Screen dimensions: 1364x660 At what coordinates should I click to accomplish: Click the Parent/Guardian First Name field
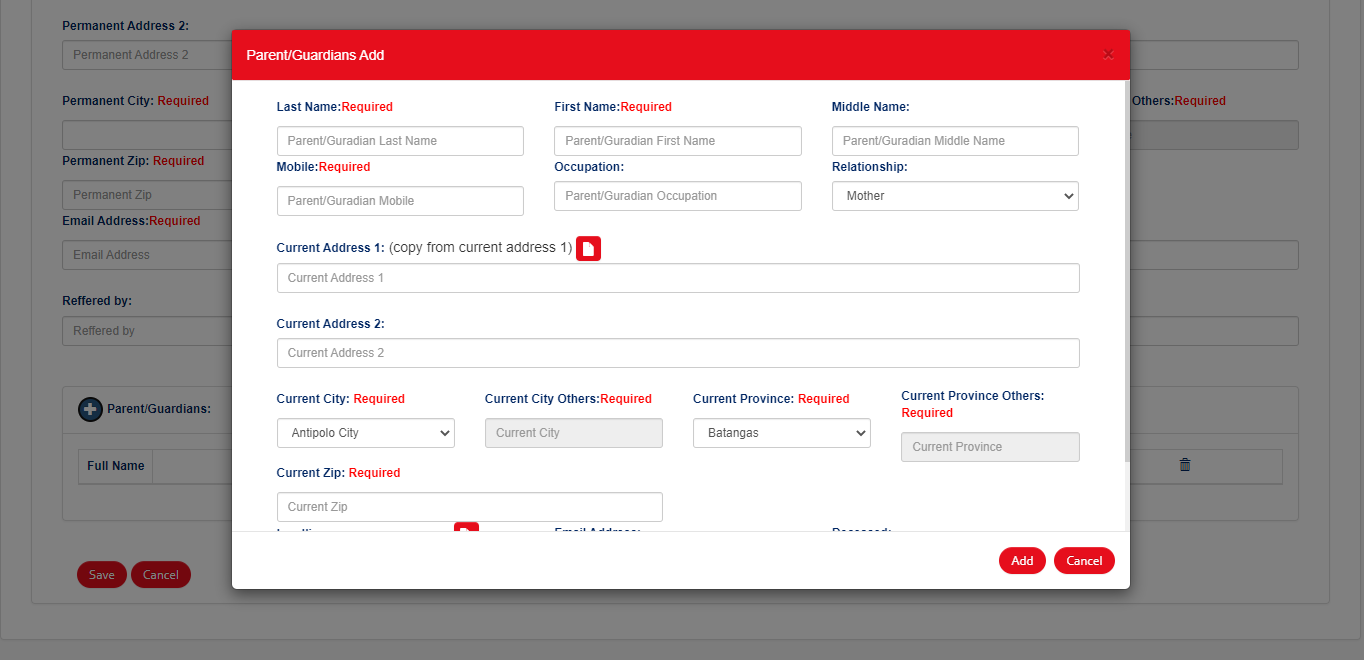click(677, 141)
